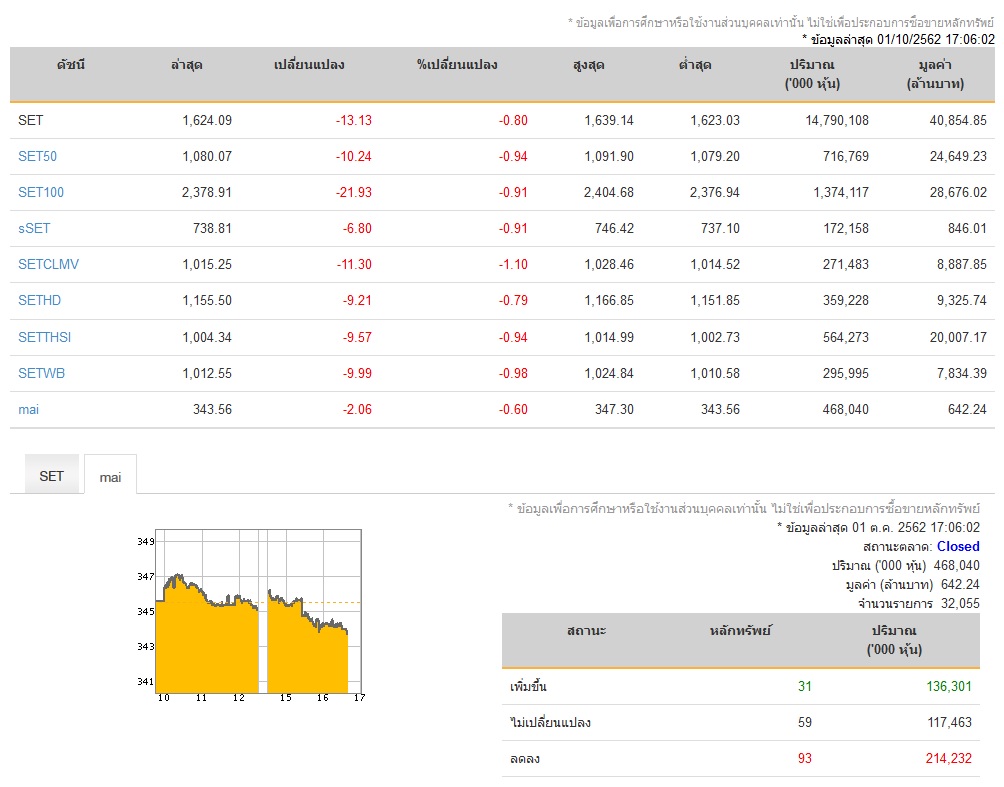This screenshot has width=1004, height=787.
Task: Click the หลักทรัพย์ column header
Action: point(740,631)
